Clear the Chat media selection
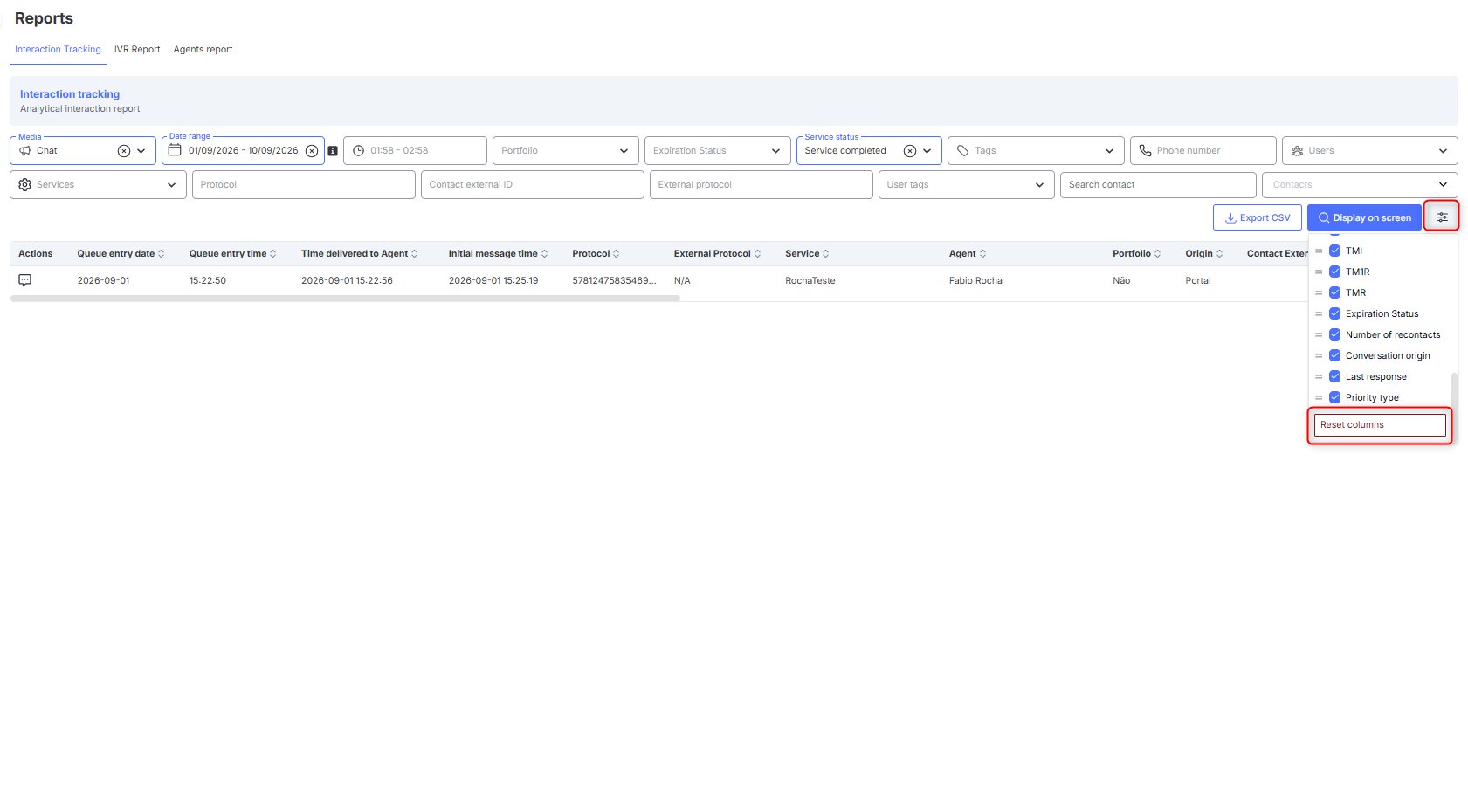Viewport: 1468px width, 812px height. [124, 151]
